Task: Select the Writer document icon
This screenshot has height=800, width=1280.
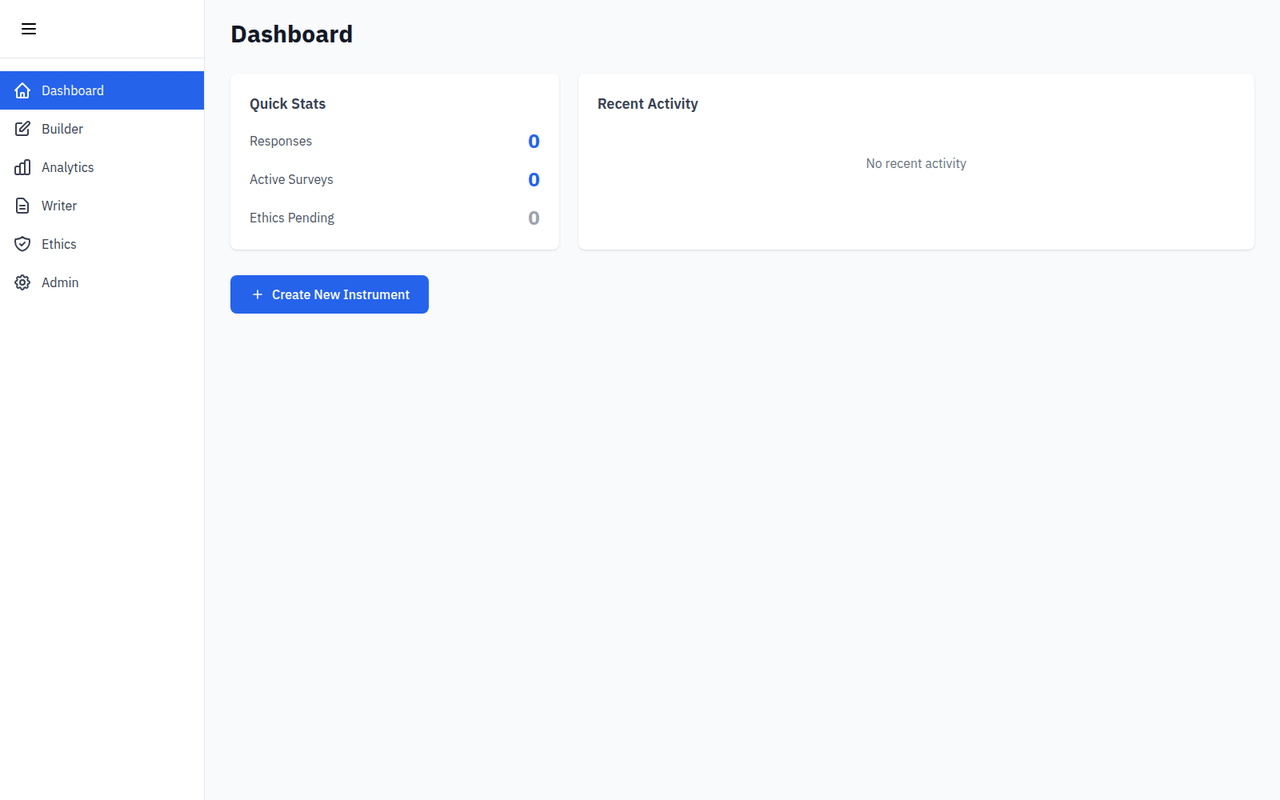Action: point(22,205)
